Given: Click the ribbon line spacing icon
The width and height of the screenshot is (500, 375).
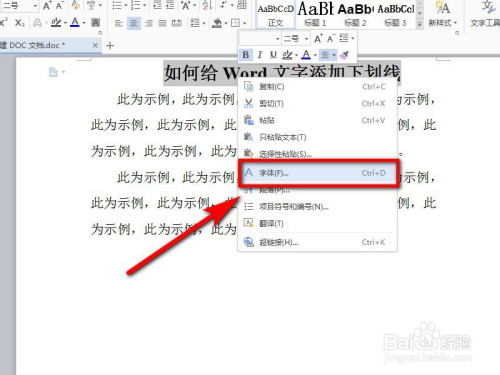Looking at the screenshot, I should [x=195, y=23].
